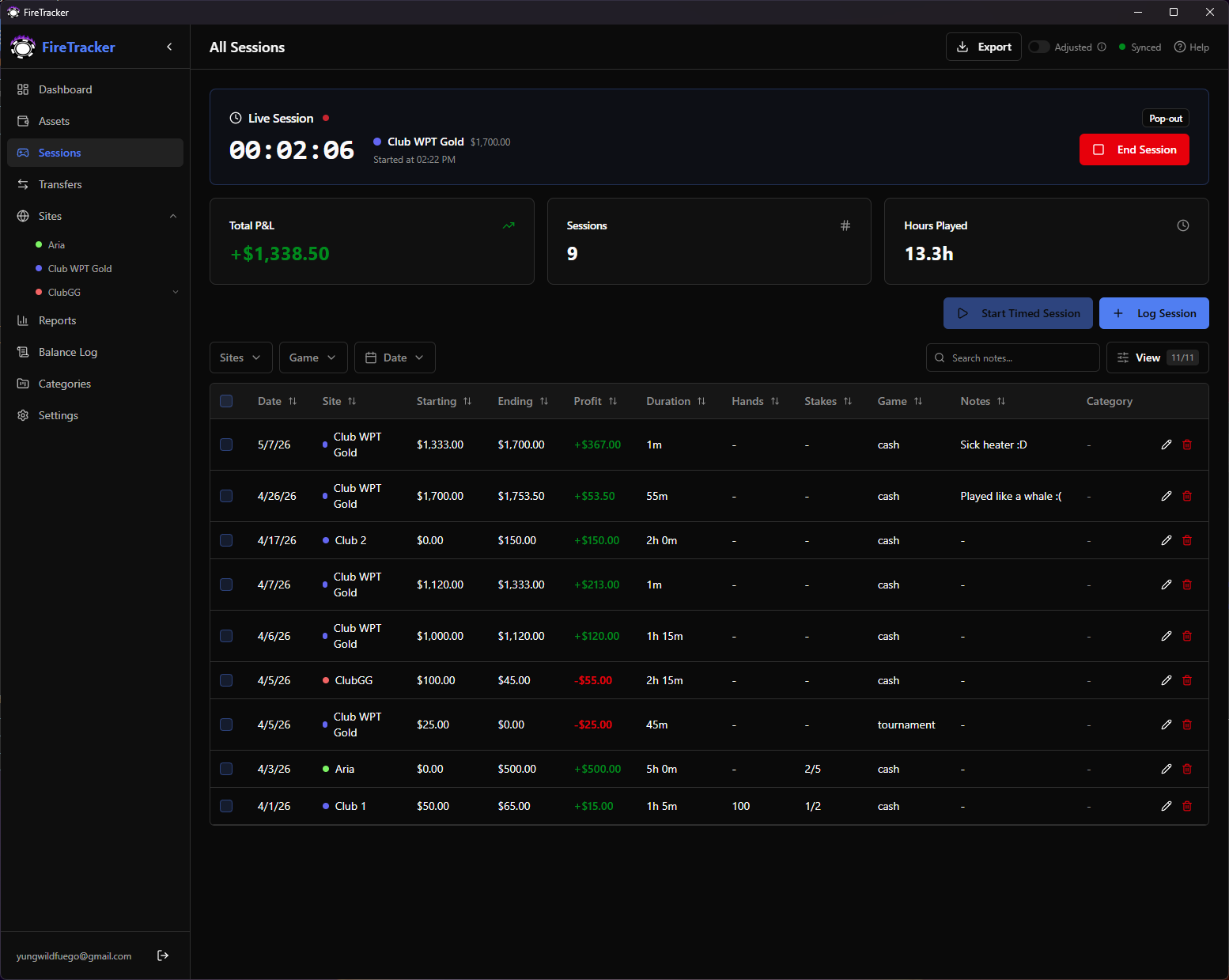This screenshot has height=980, width=1229.
Task: Open Settings in the sidebar
Action: (95, 415)
